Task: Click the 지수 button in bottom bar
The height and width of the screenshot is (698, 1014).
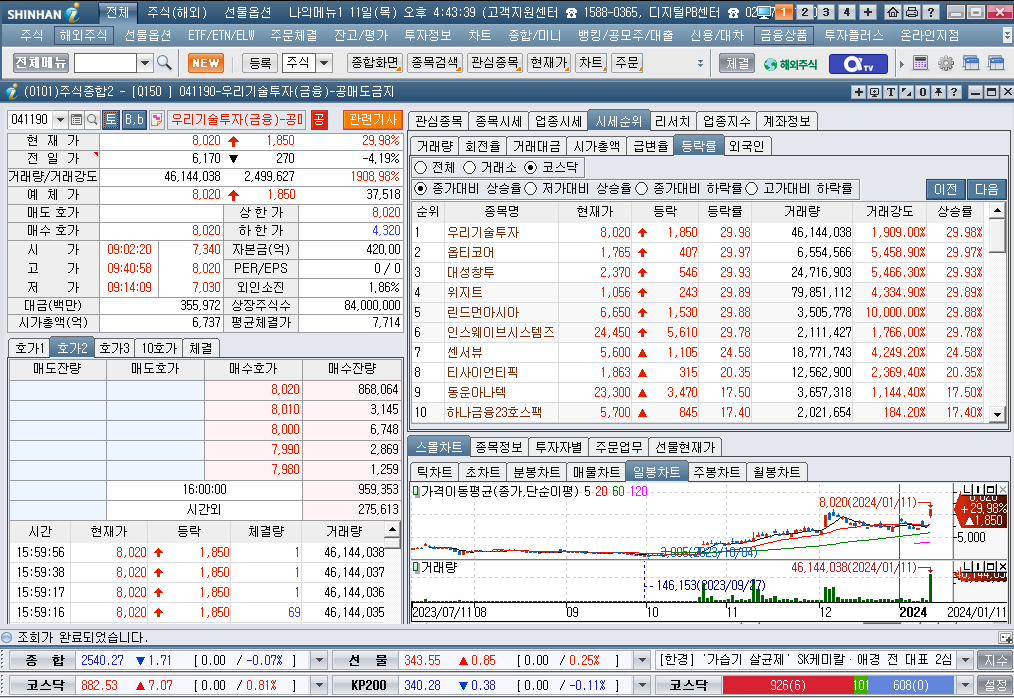Action: click(995, 660)
